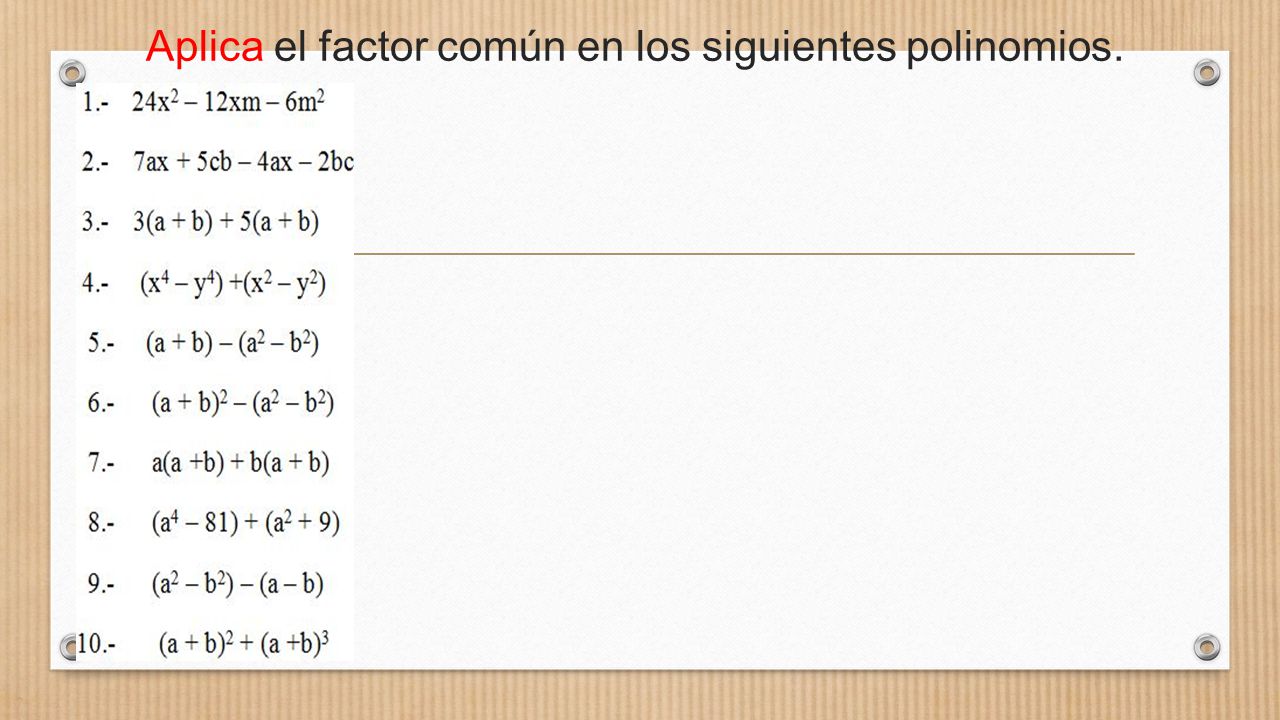Select exercise 9: (a² – b²) – (a – b)
This screenshot has height=720, width=1280.
pyautogui.click(x=238, y=583)
